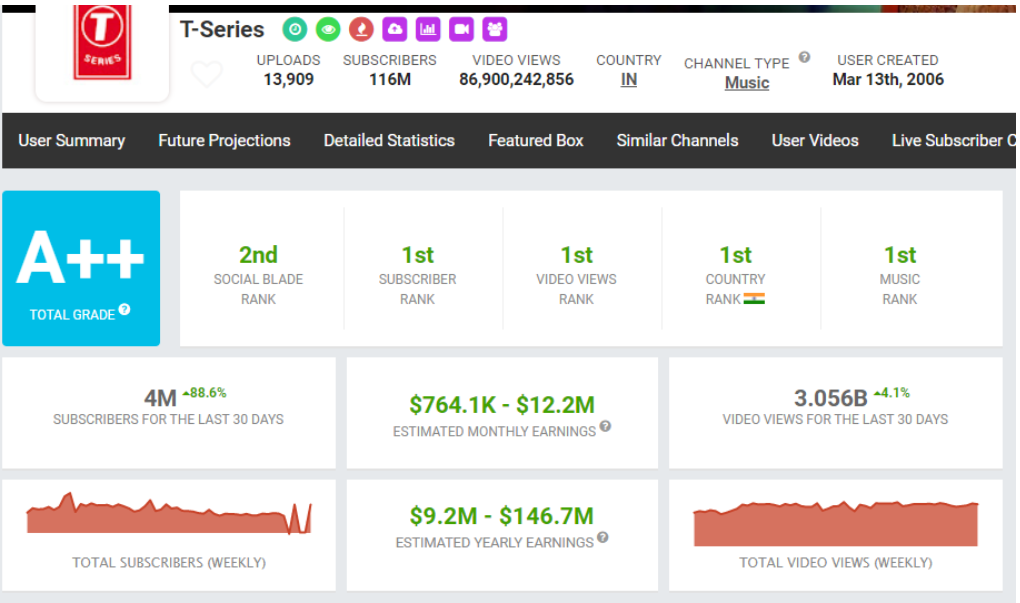Click the red flame badge icon
1020x603 pixels.
tap(361, 29)
